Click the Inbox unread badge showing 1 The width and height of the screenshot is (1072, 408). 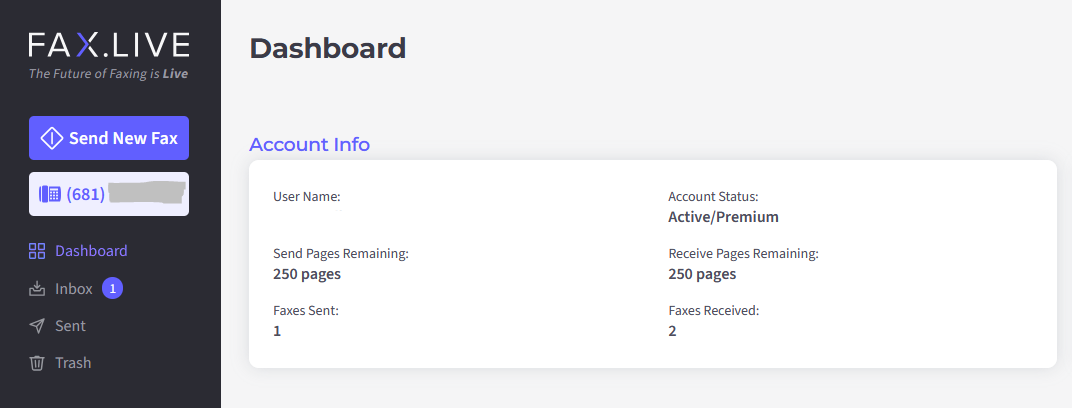click(113, 289)
